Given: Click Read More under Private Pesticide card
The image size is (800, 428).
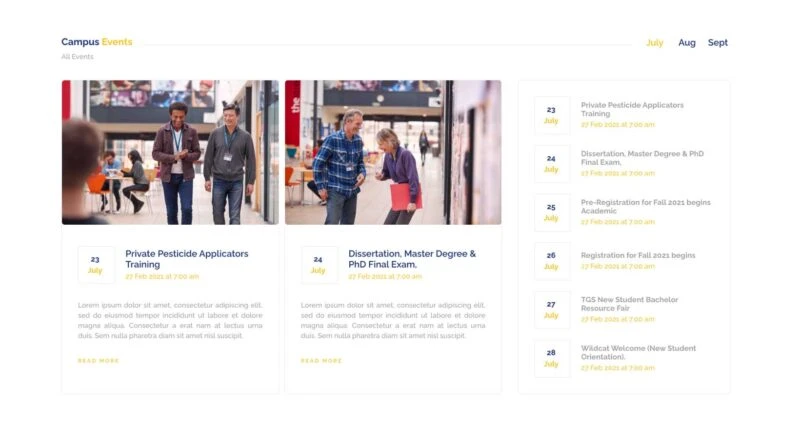Looking at the screenshot, I should pyautogui.click(x=98, y=361).
